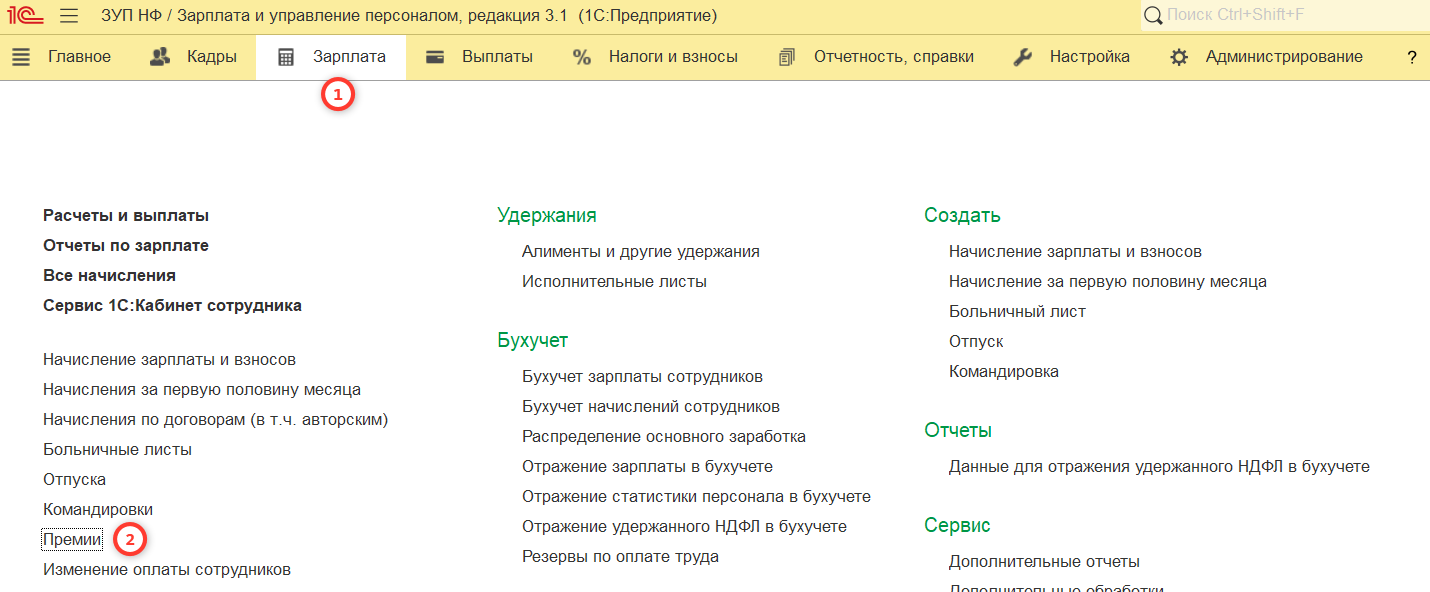Click the Отчетность, справки documents icon
Image resolution: width=1430 pixels, height=592 pixels.
coord(787,57)
